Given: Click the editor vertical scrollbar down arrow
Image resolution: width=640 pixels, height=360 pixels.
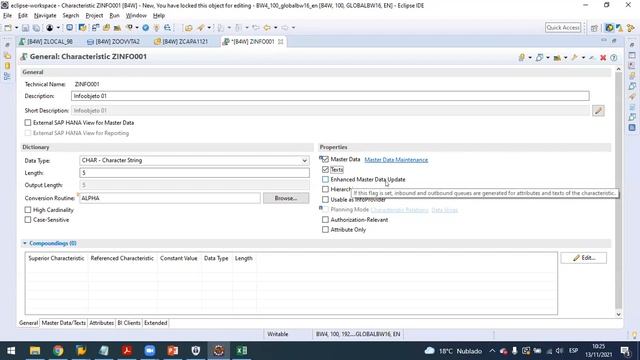Looking at the screenshot, I should pyautogui.click(x=618, y=314).
